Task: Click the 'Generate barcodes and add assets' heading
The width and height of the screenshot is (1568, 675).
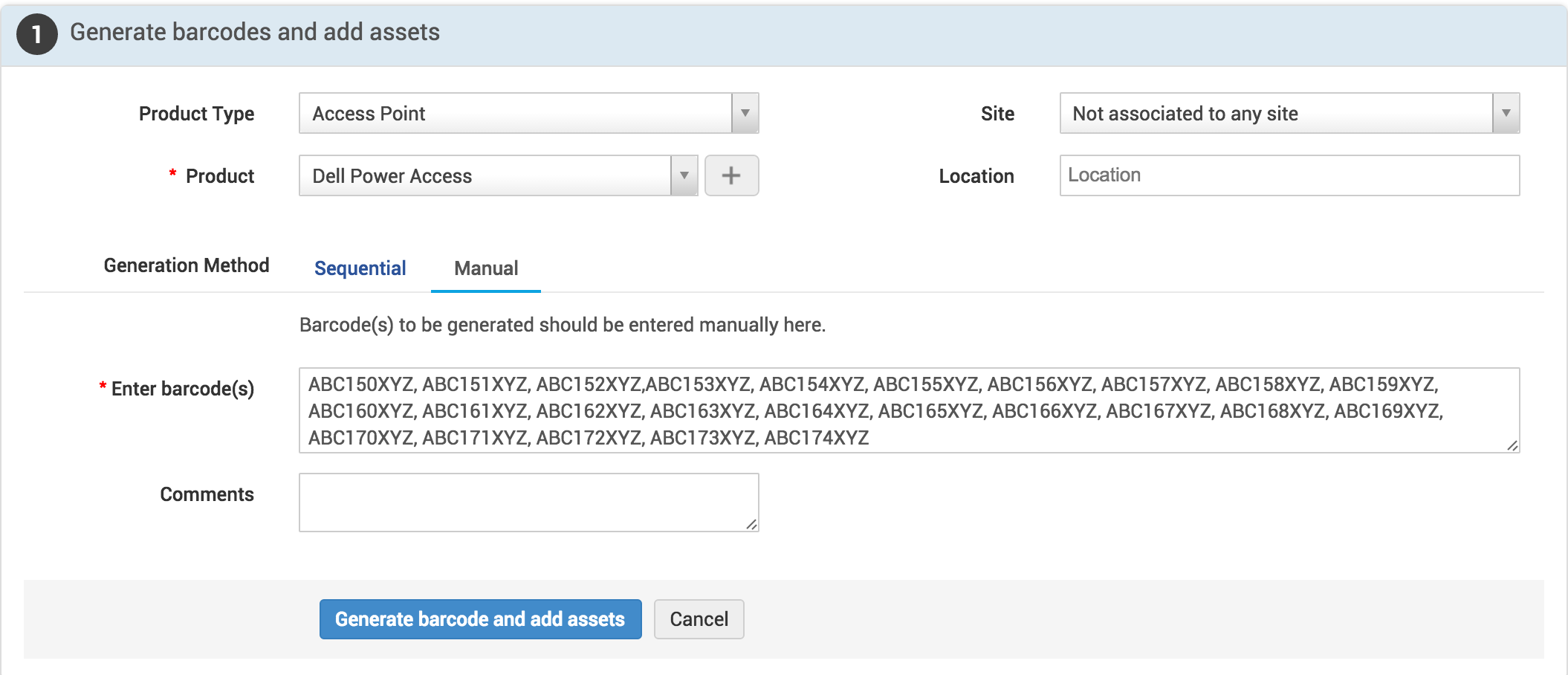Action: (x=255, y=32)
